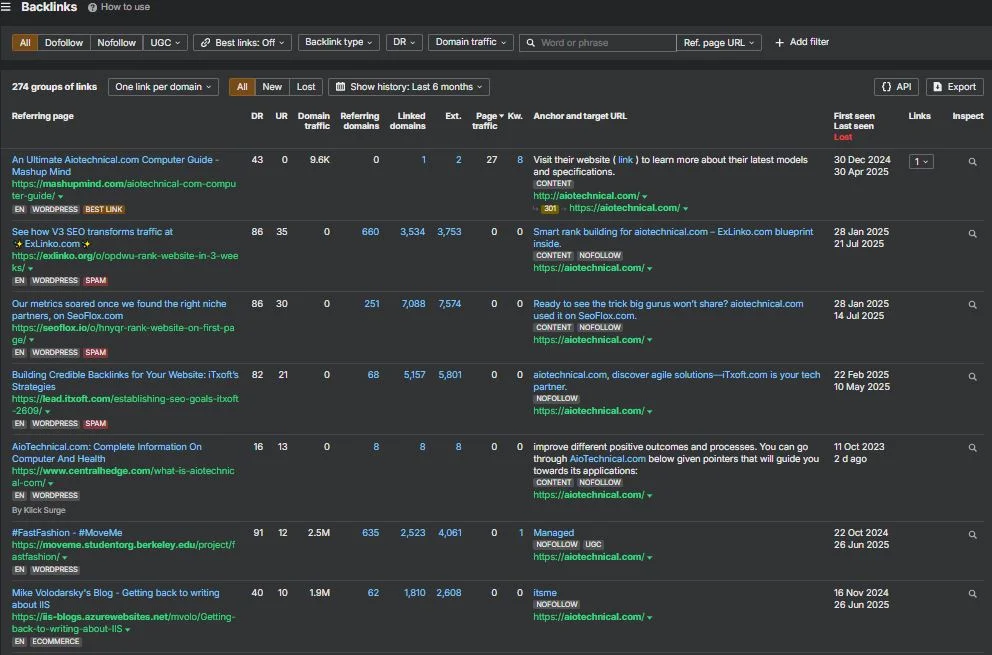The height and width of the screenshot is (655, 992).
Task: Open the #FastFashion - #MoveMe page link
Action: click(67, 533)
